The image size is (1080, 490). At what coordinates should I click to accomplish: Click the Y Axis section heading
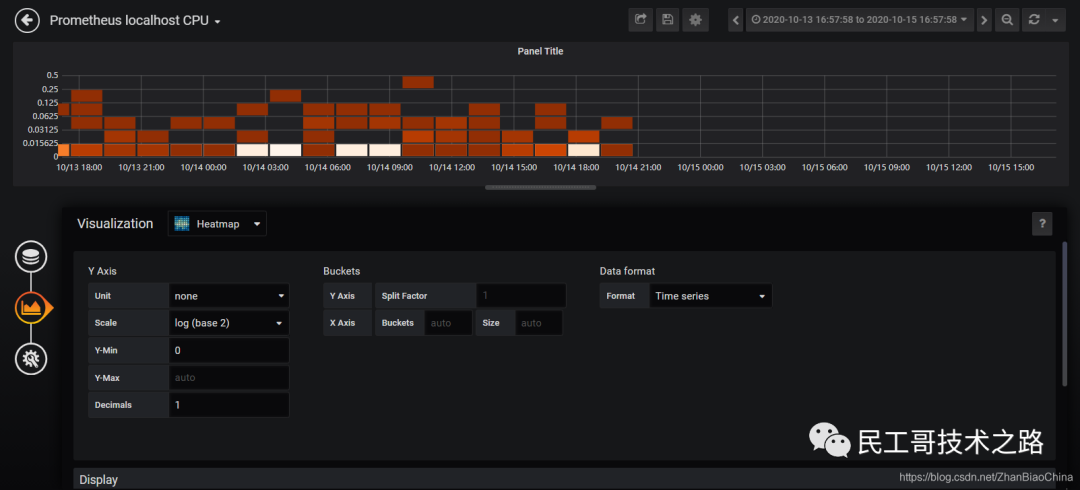point(103,272)
